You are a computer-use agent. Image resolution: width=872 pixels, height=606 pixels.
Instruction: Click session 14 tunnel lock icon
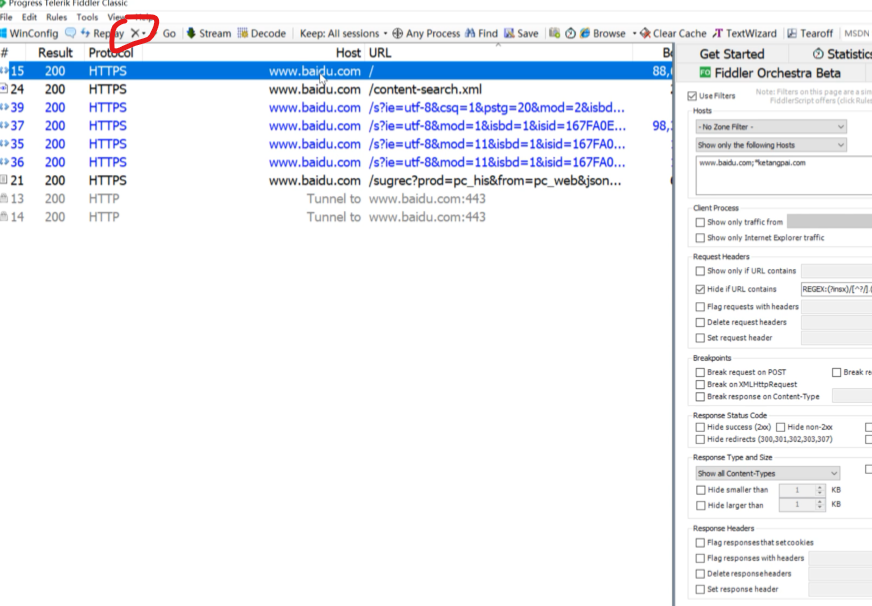(4, 217)
